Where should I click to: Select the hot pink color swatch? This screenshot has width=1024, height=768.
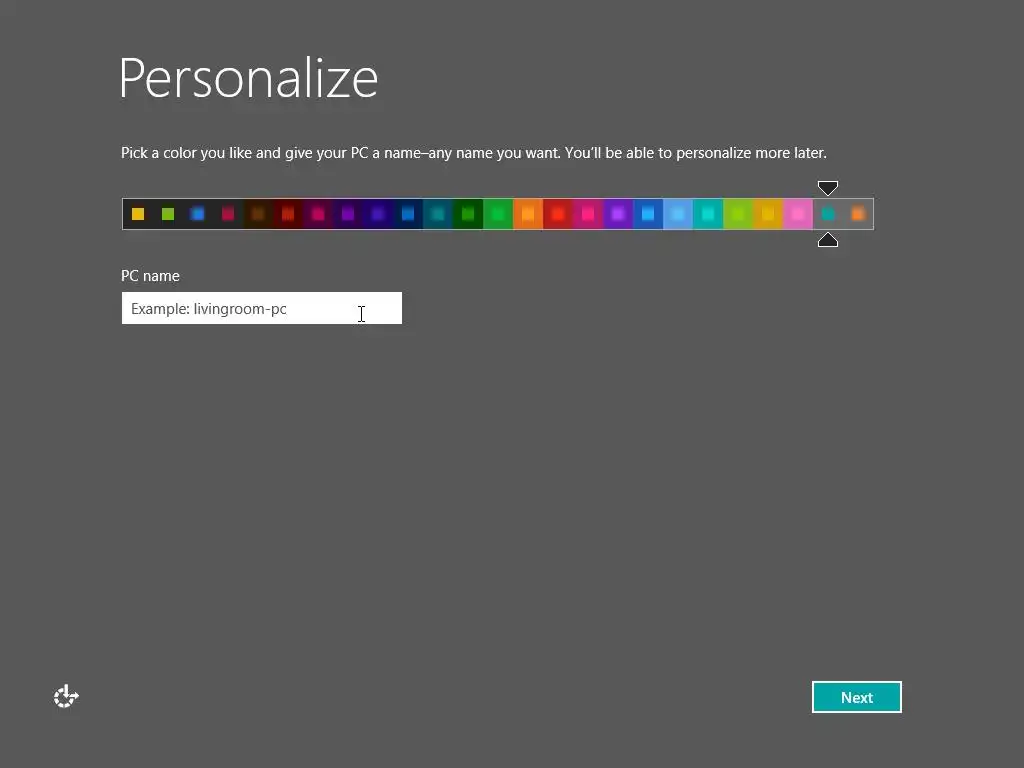tap(588, 214)
